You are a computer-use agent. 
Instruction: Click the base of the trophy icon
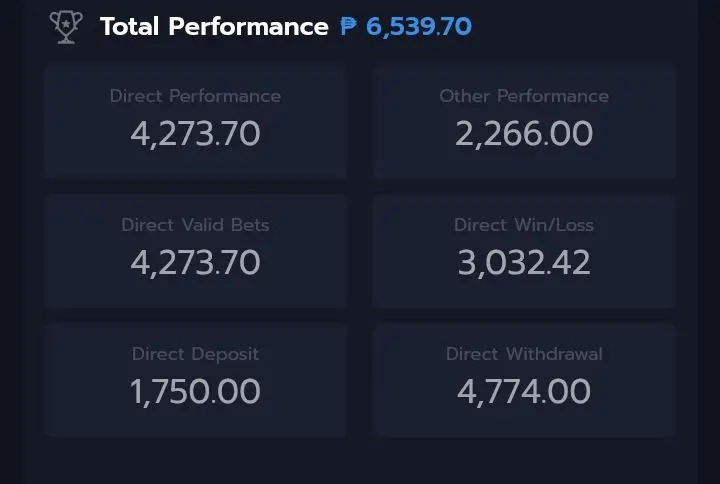tap(66, 42)
